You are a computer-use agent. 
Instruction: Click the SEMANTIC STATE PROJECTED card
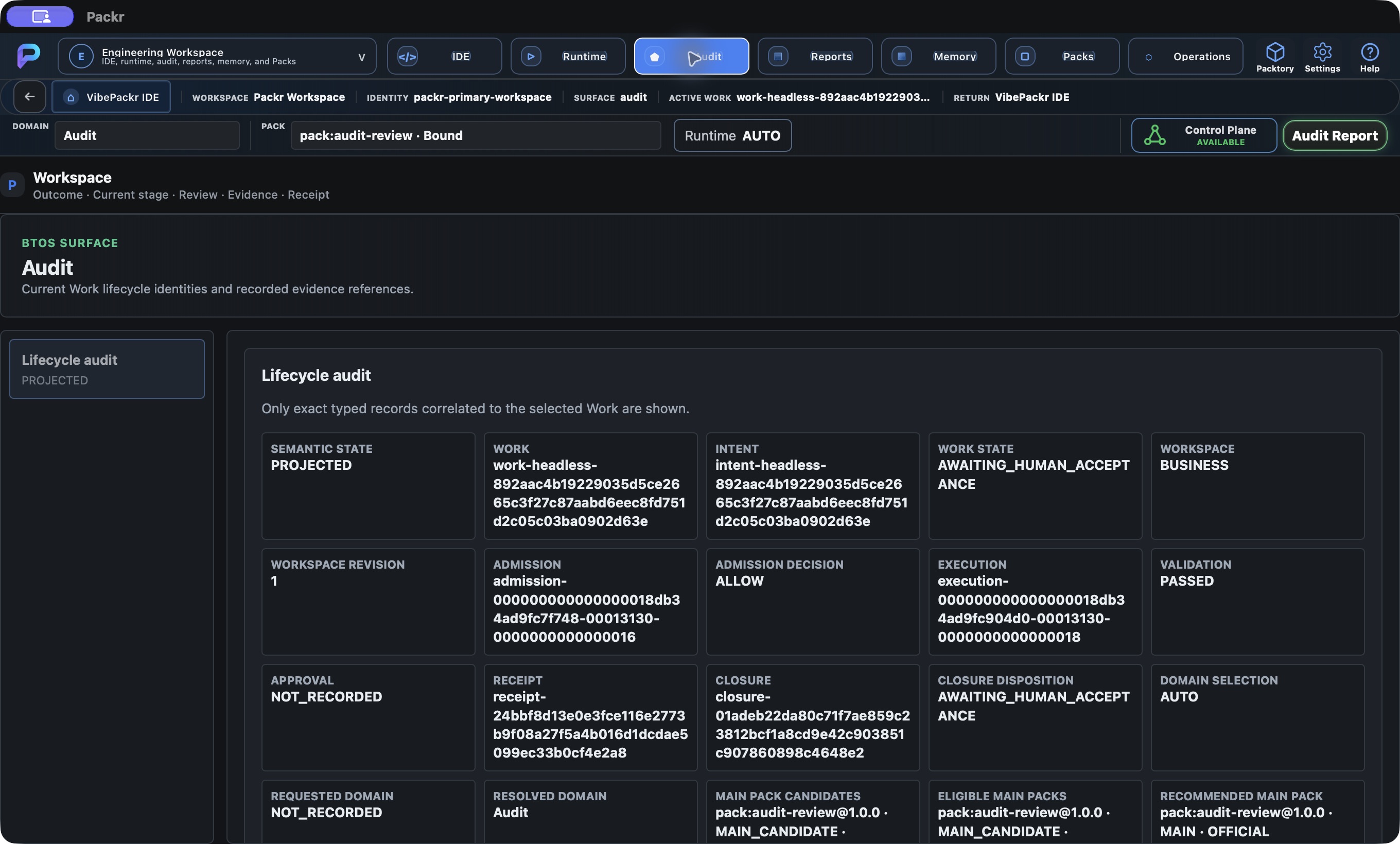pos(368,486)
